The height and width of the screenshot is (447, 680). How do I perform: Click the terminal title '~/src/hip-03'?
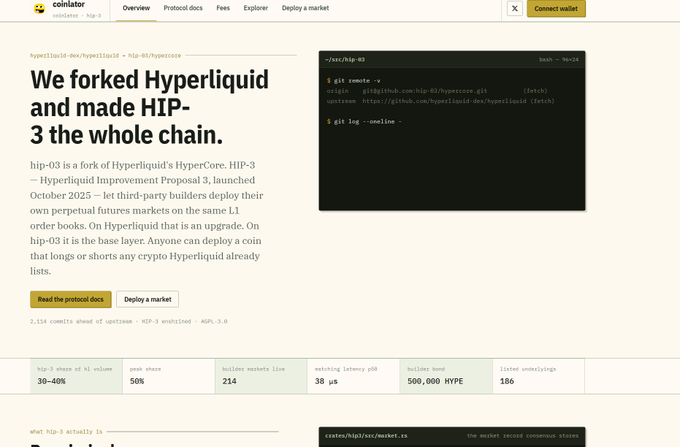click(345, 59)
